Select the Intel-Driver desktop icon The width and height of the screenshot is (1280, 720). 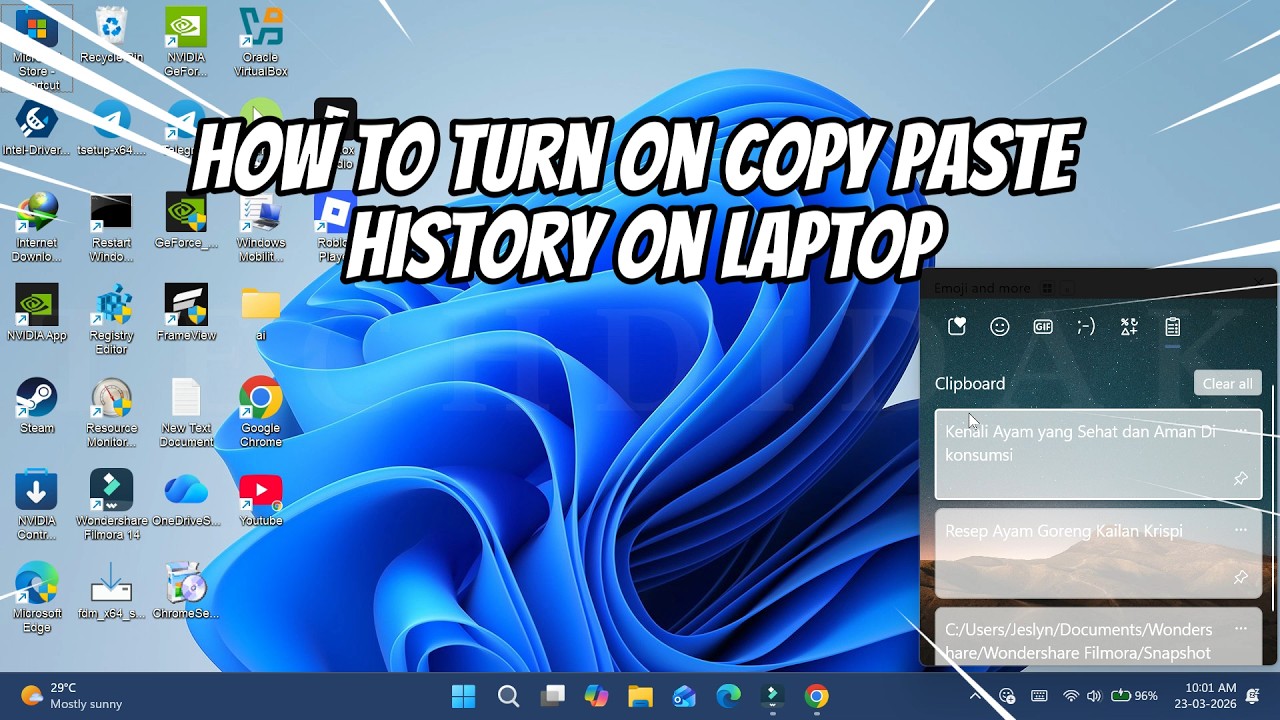point(37,129)
